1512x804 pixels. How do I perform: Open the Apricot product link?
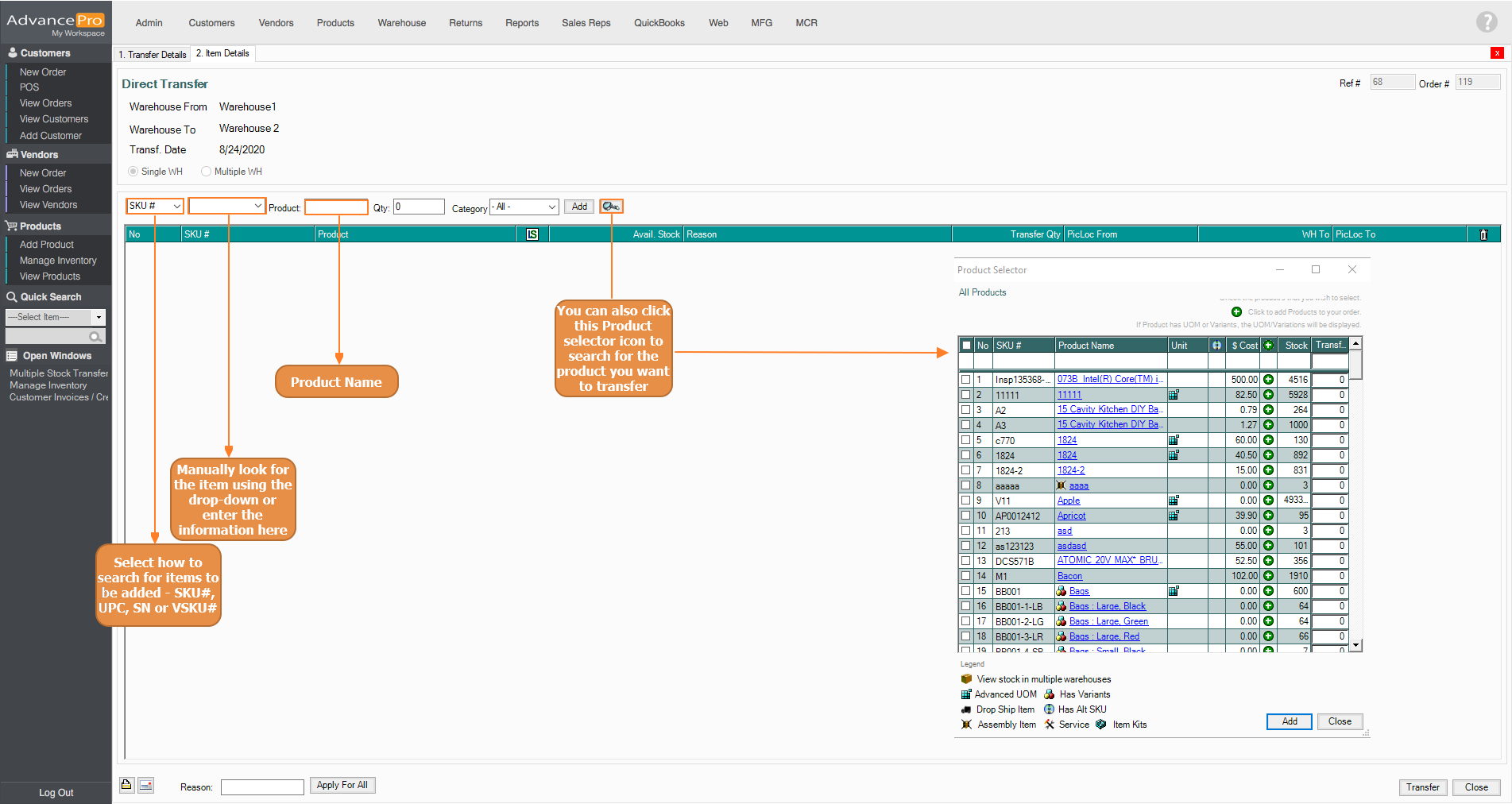click(x=1071, y=516)
